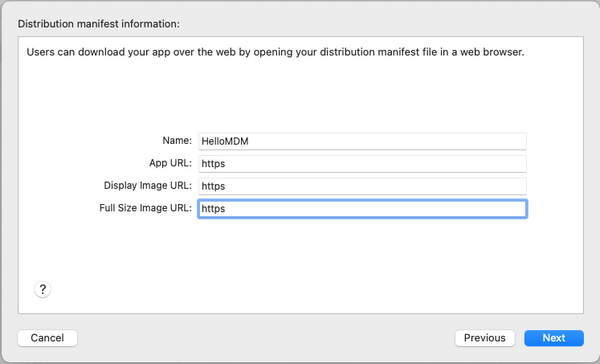The image size is (600, 364).
Task: Select the App URL text field
Action: [x=362, y=164]
